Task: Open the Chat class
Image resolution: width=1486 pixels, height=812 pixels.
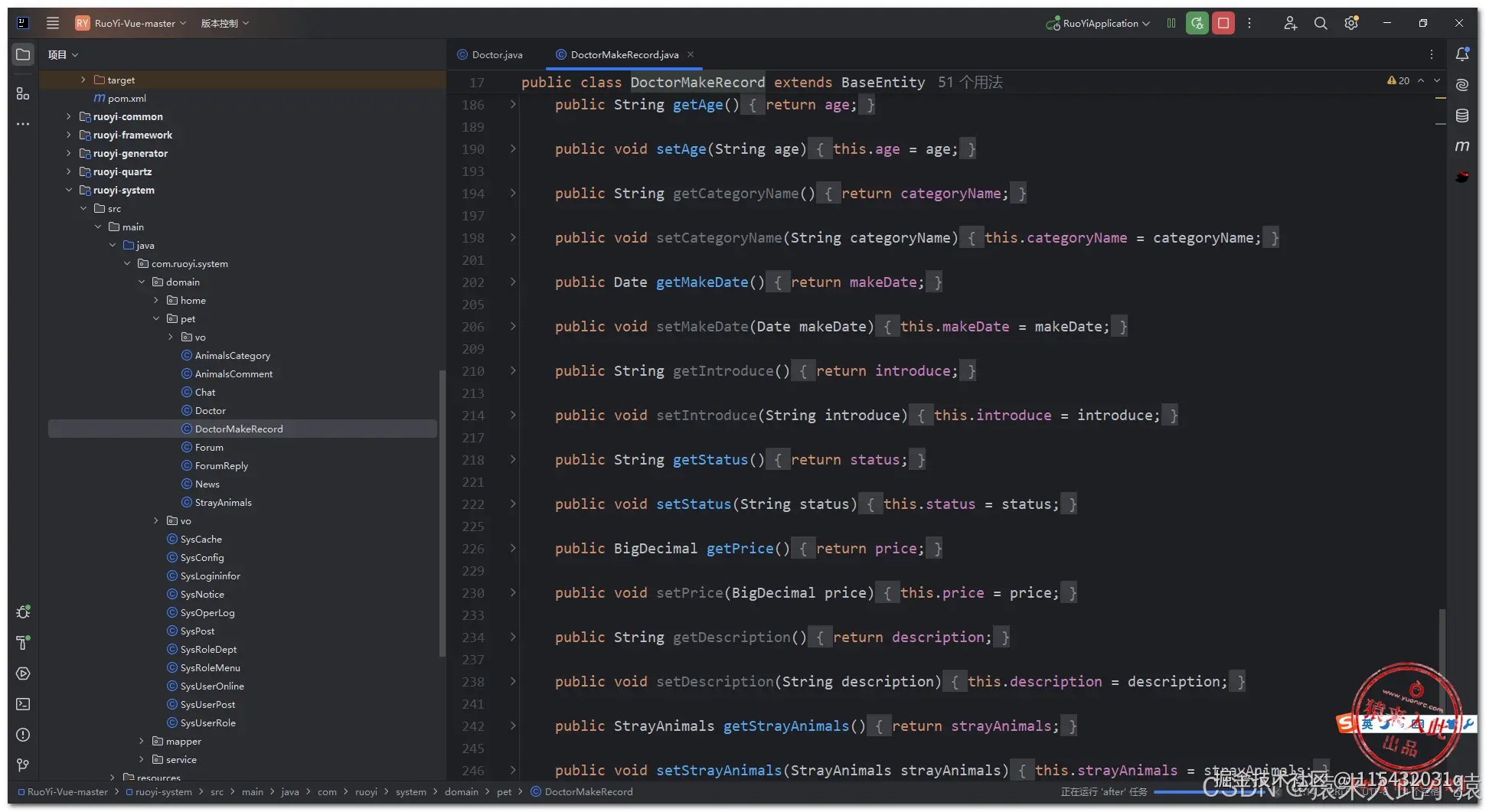Action: (198, 392)
